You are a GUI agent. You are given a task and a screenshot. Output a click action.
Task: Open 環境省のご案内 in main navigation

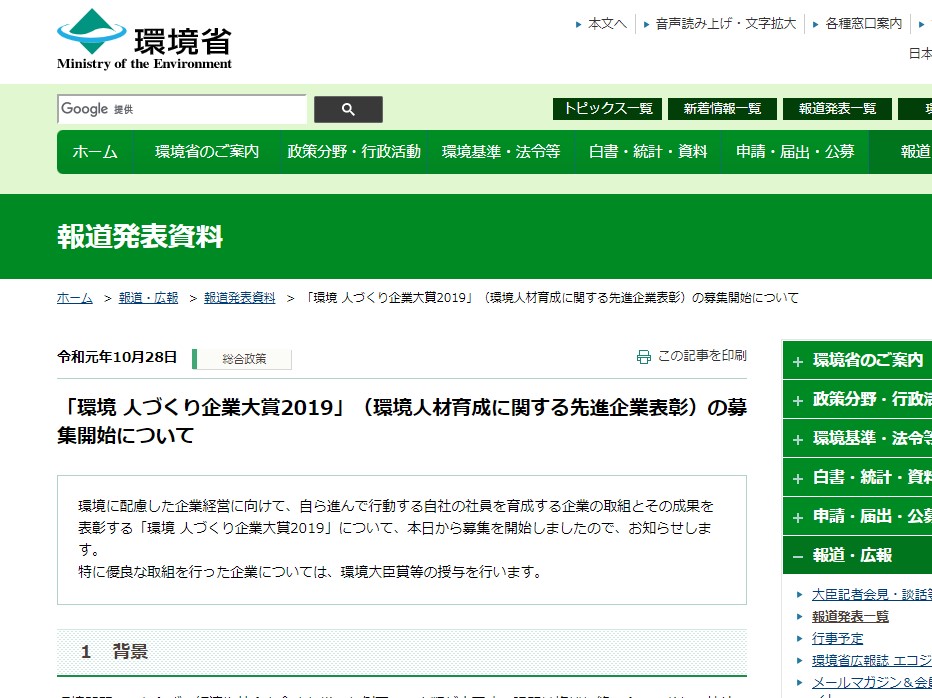click(207, 152)
